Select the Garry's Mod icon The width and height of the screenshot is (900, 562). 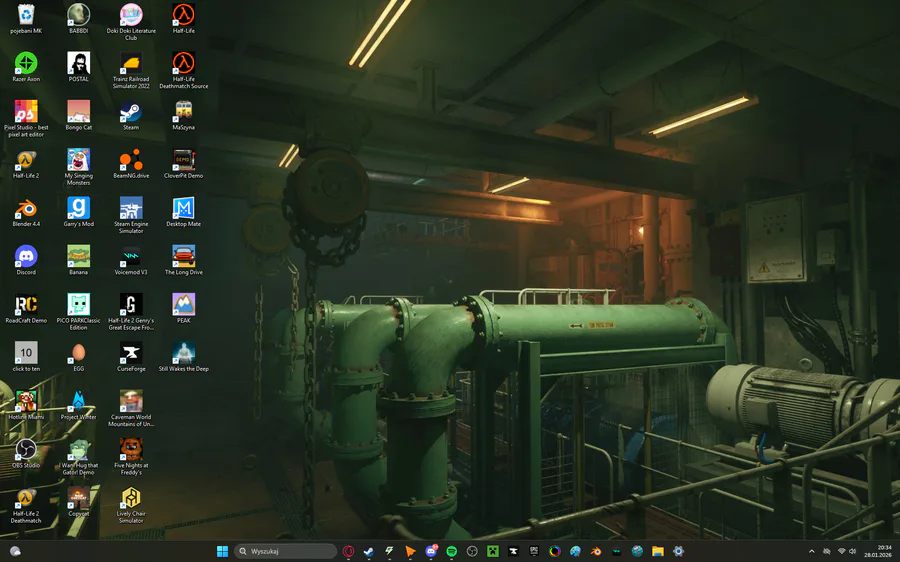coord(79,212)
